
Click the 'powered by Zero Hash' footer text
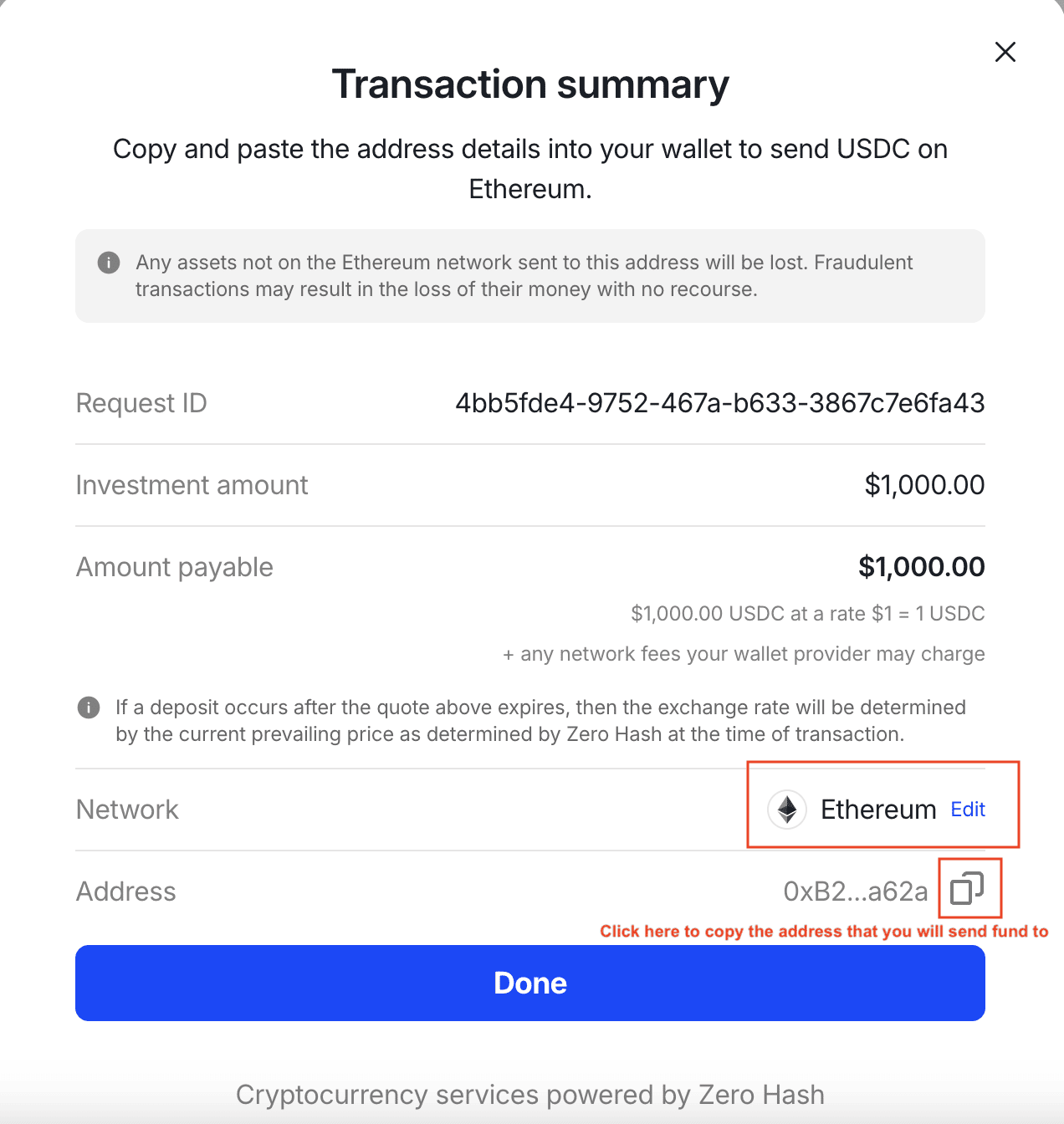(530, 1095)
